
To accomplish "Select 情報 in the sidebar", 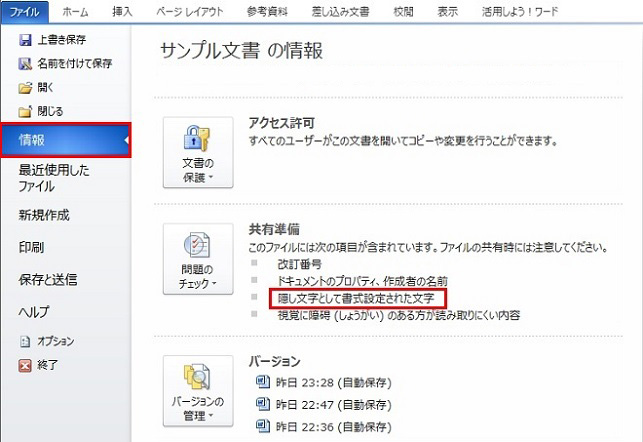I will point(66,140).
